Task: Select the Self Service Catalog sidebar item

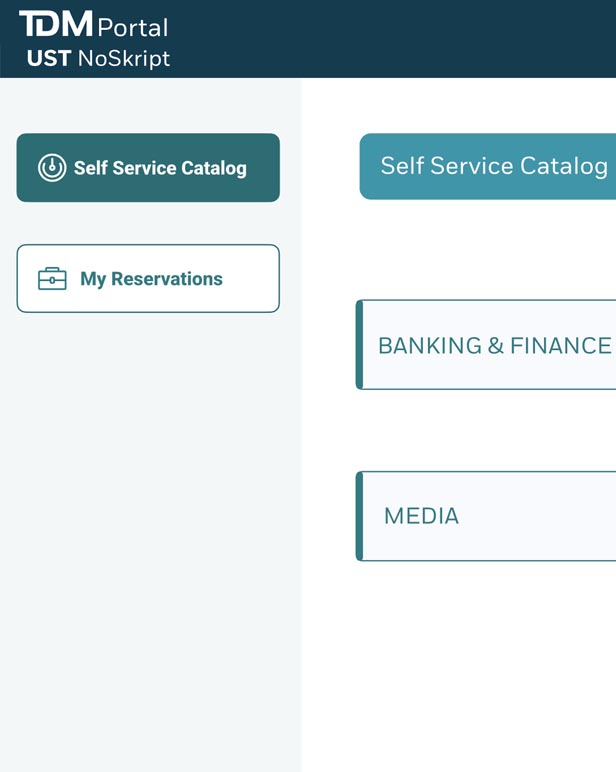Action: (148, 167)
